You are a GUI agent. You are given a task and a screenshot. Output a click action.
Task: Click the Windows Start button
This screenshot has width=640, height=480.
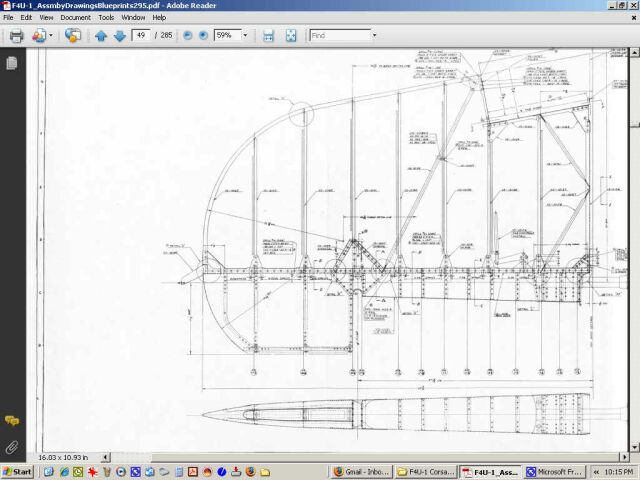(17, 471)
